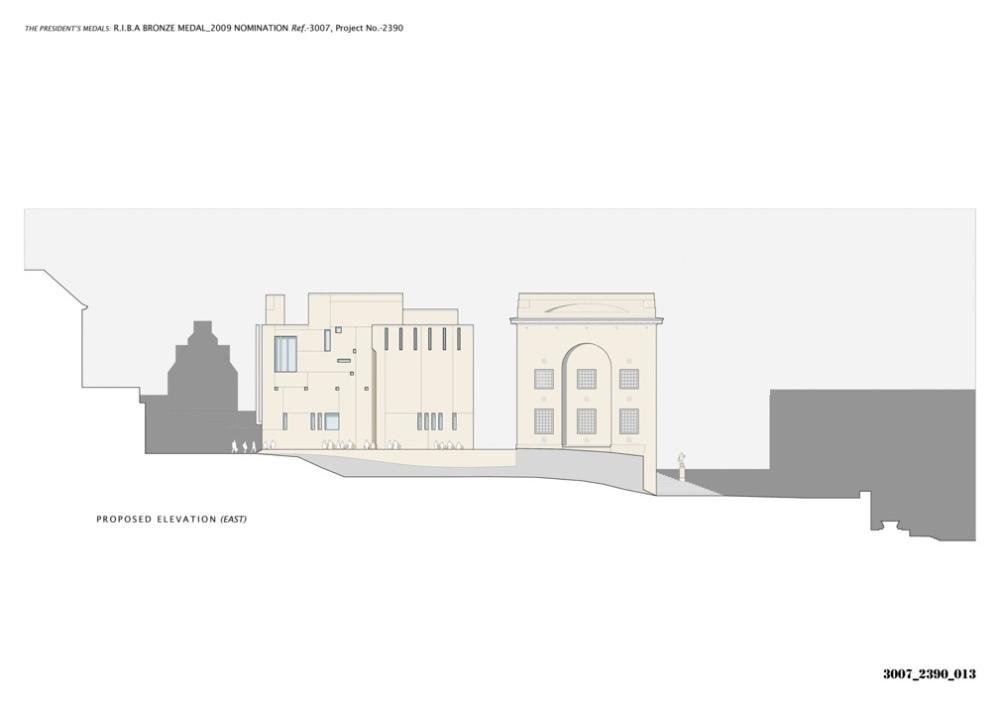Click the "Ref.-3007, Project No.-2390" text
The height and width of the screenshot is (708, 1000).
click(347, 28)
